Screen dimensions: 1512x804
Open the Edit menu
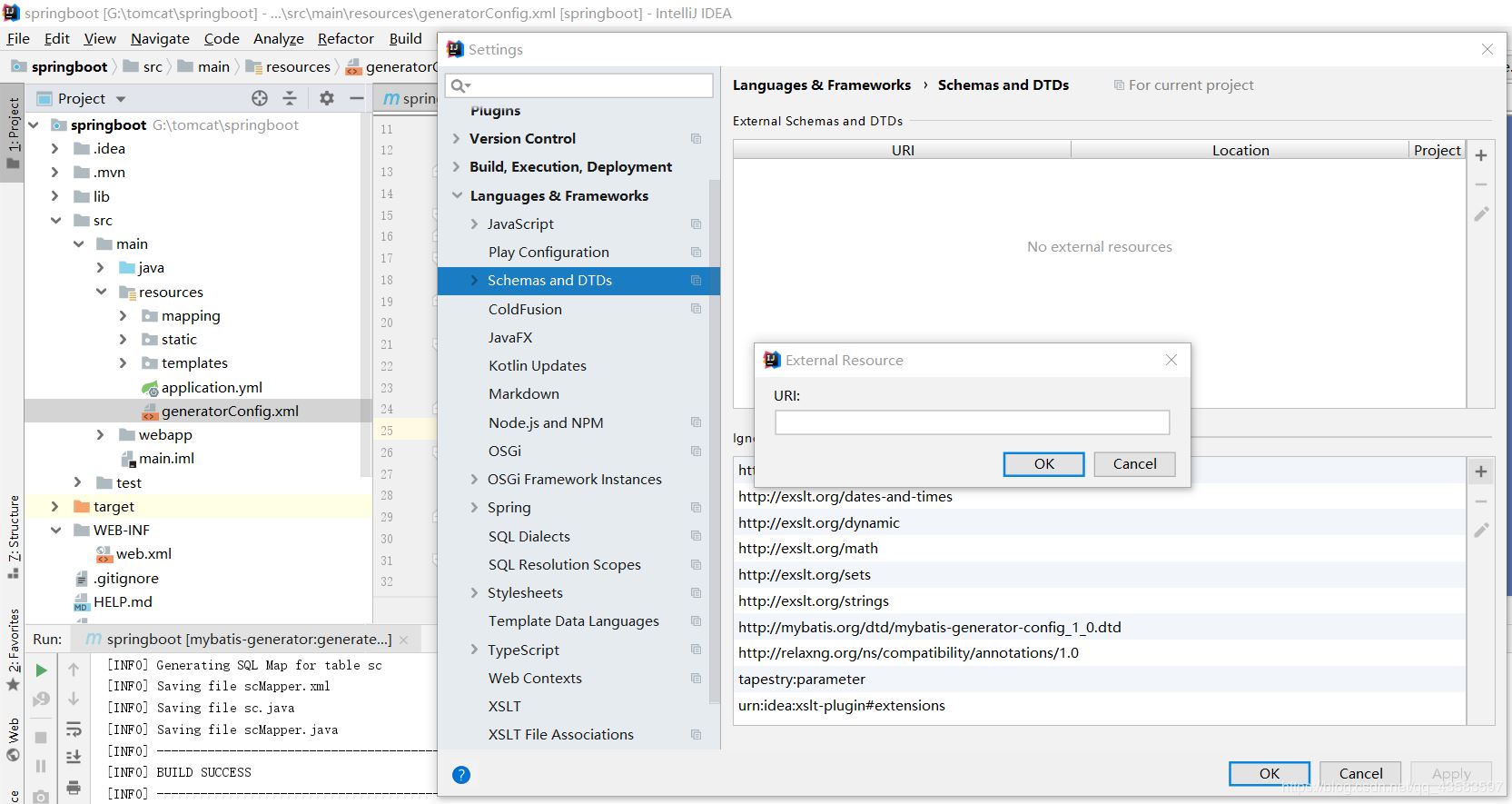pos(56,38)
